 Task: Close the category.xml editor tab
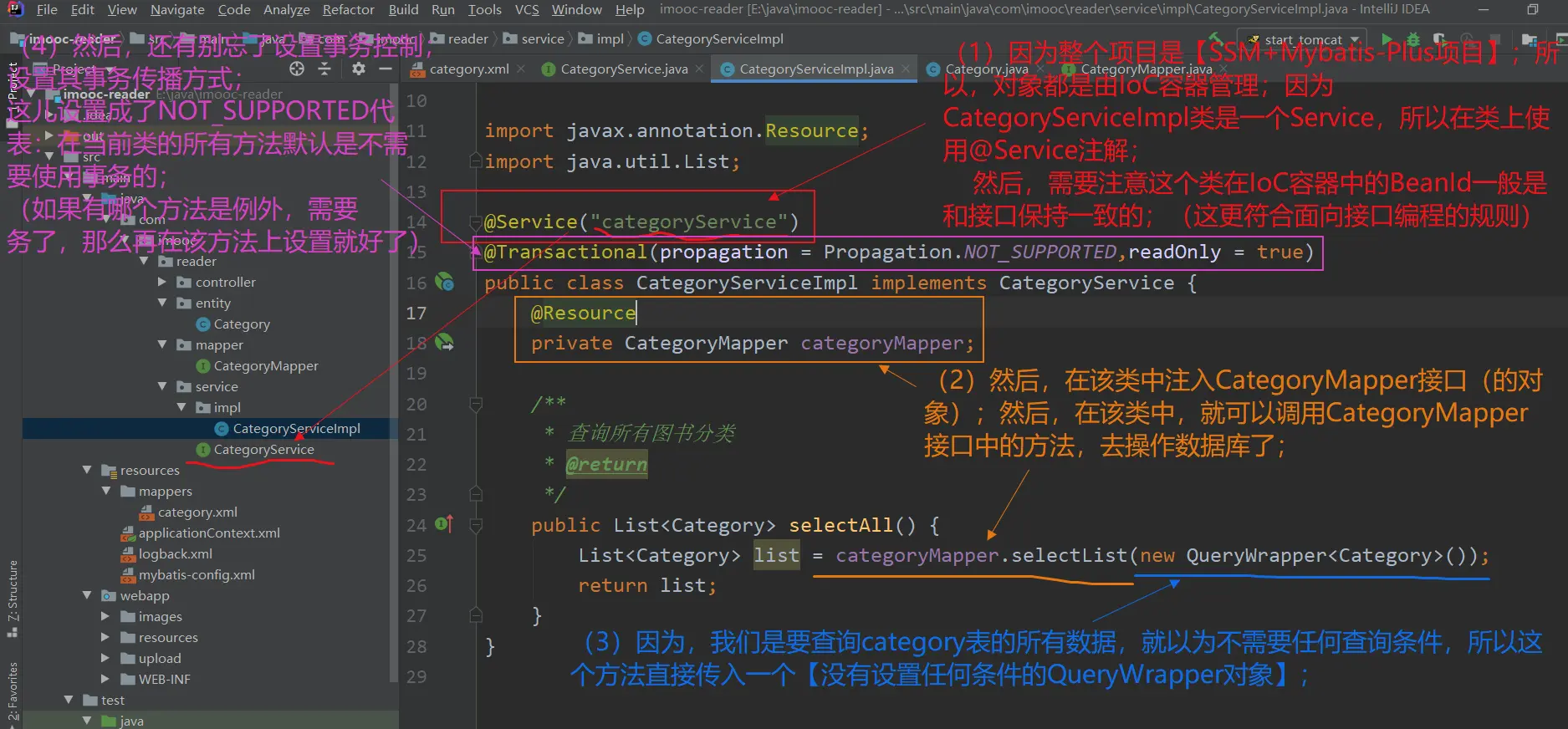(x=521, y=69)
